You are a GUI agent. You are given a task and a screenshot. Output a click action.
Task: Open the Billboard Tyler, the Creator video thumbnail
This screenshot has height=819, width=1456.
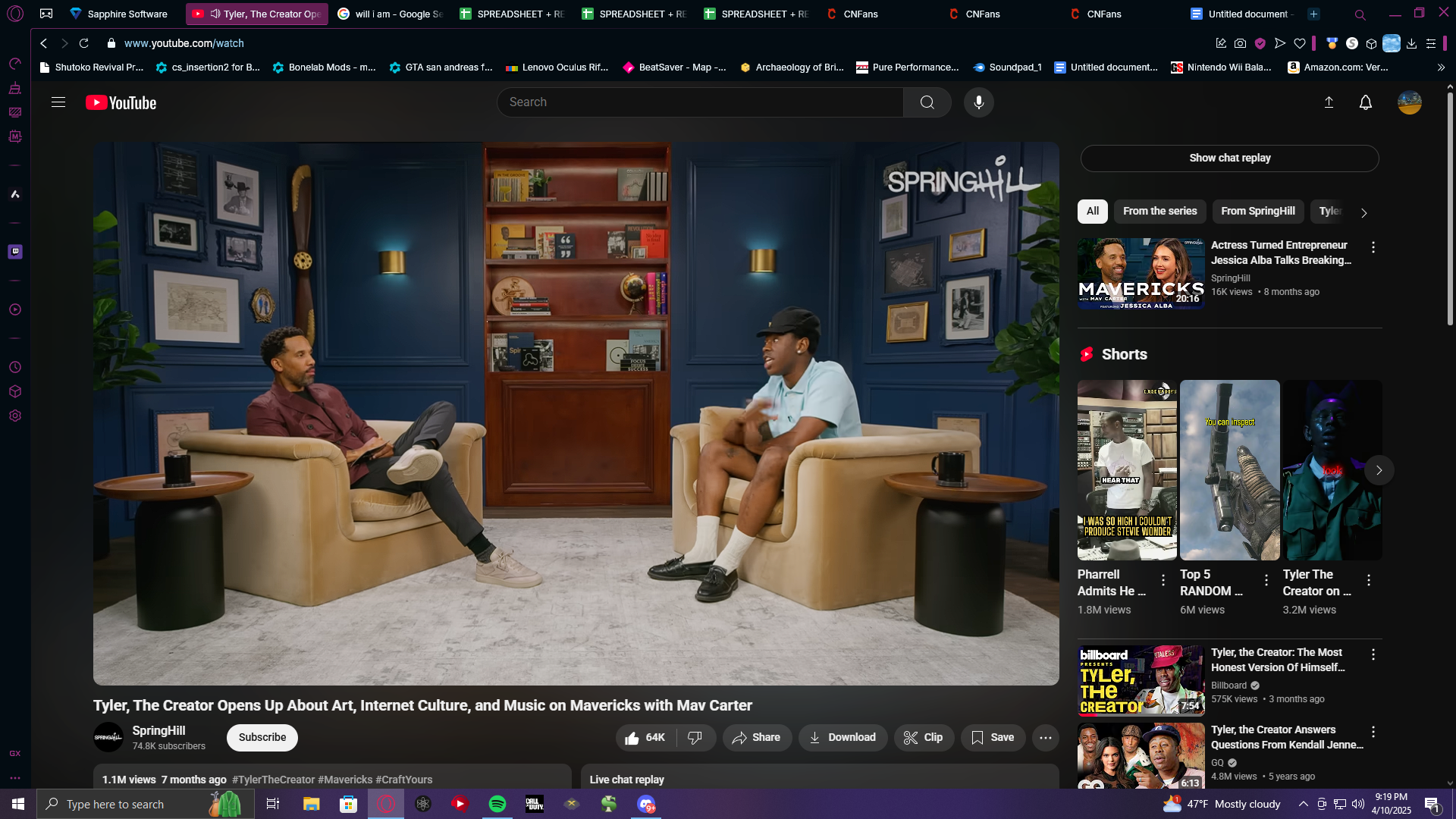1141,680
